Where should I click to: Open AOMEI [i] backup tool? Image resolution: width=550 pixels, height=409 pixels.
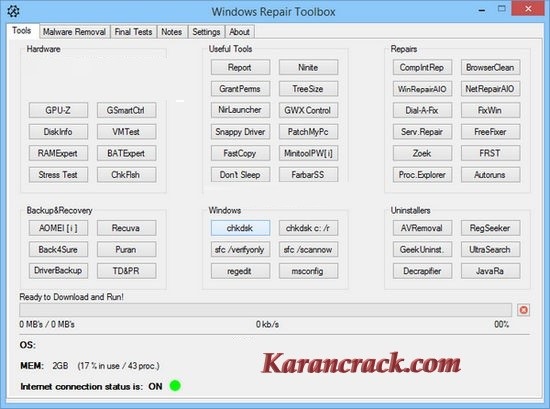point(58,228)
